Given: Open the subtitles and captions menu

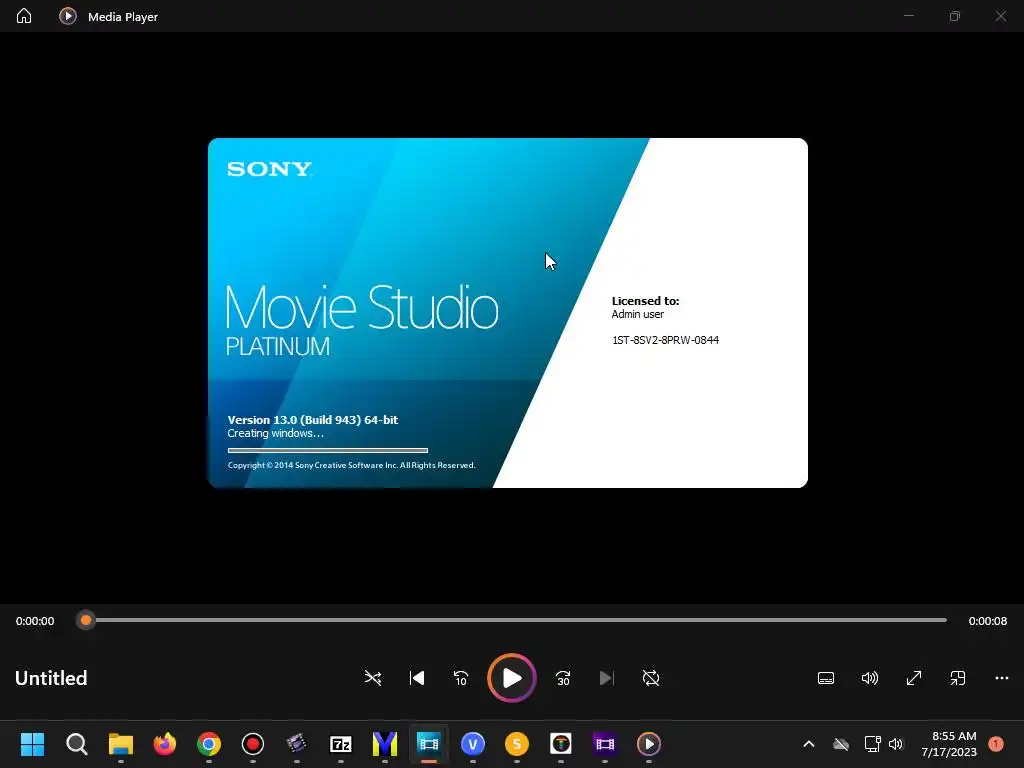Looking at the screenshot, I should 826,678.
